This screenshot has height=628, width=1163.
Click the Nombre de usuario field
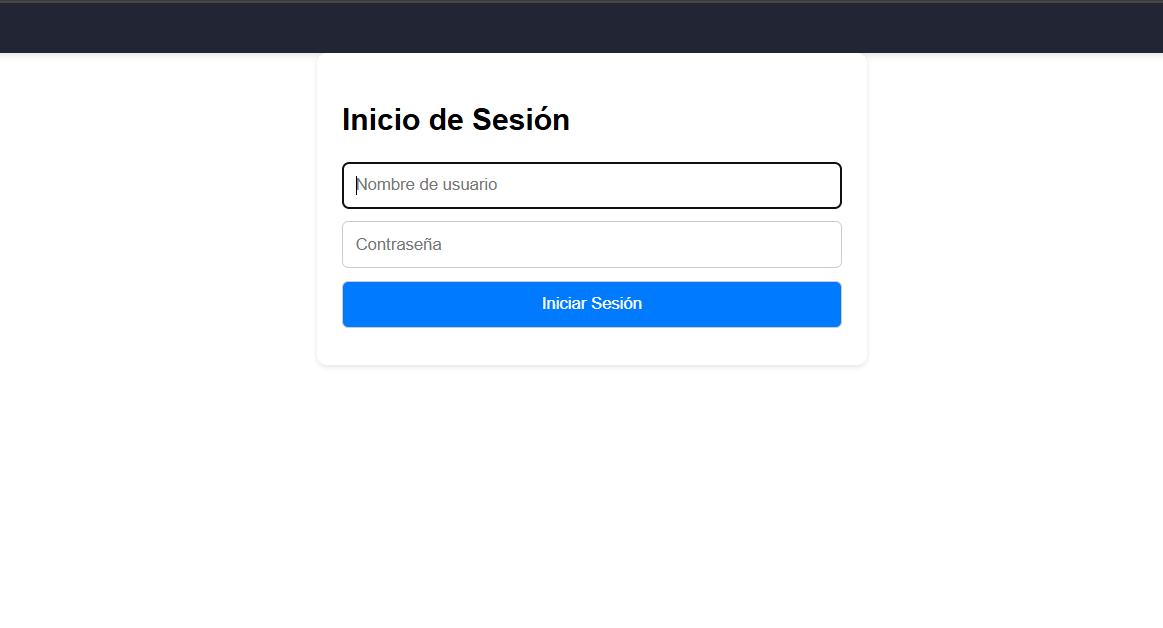(591, 185)
